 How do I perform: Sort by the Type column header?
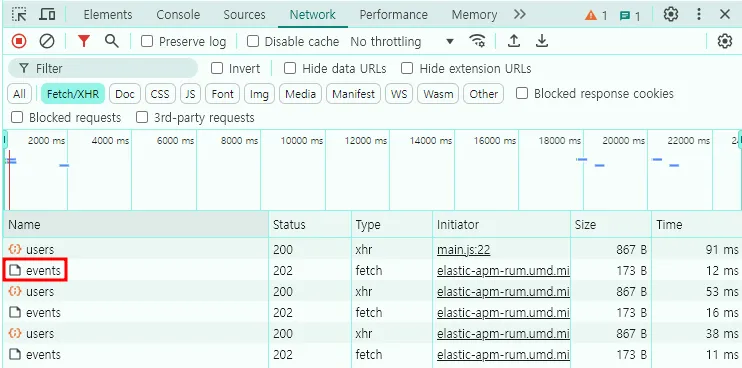pyautogui.click(x=392, y=224)
